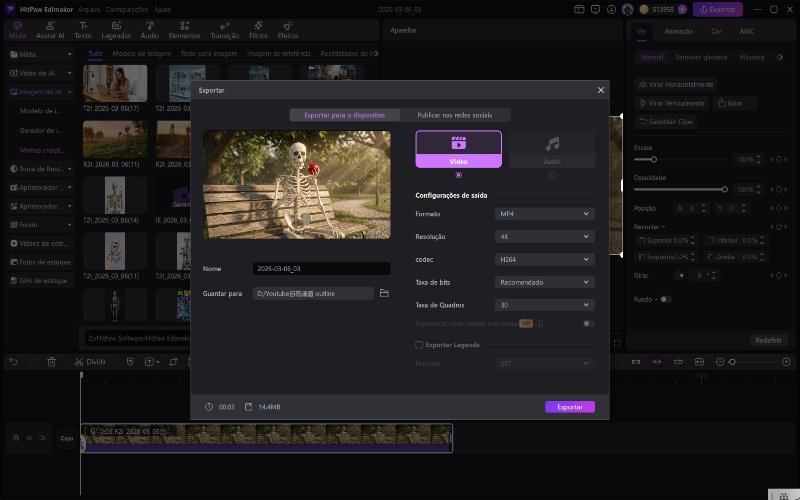Open the Texto tool in the top toolbar
Viewport: 800px width, 500px height.
[83, 29]
